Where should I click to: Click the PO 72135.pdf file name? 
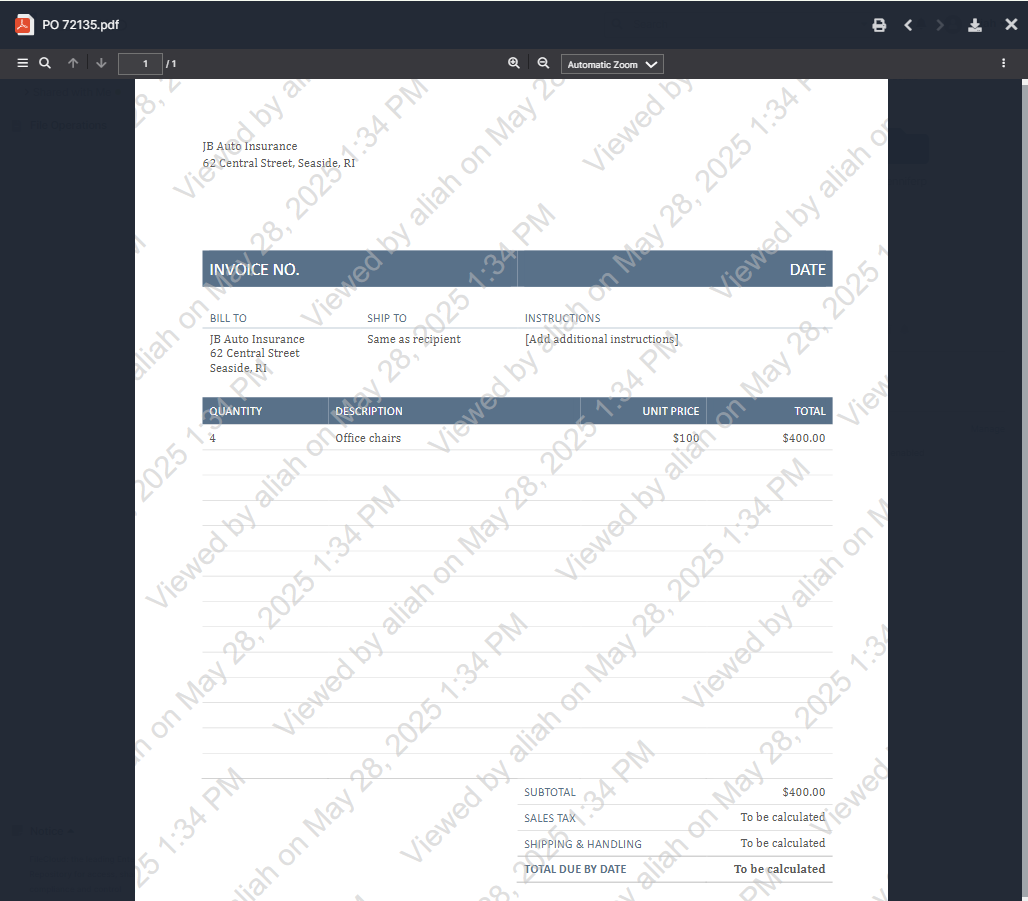(x=80, y=25)
